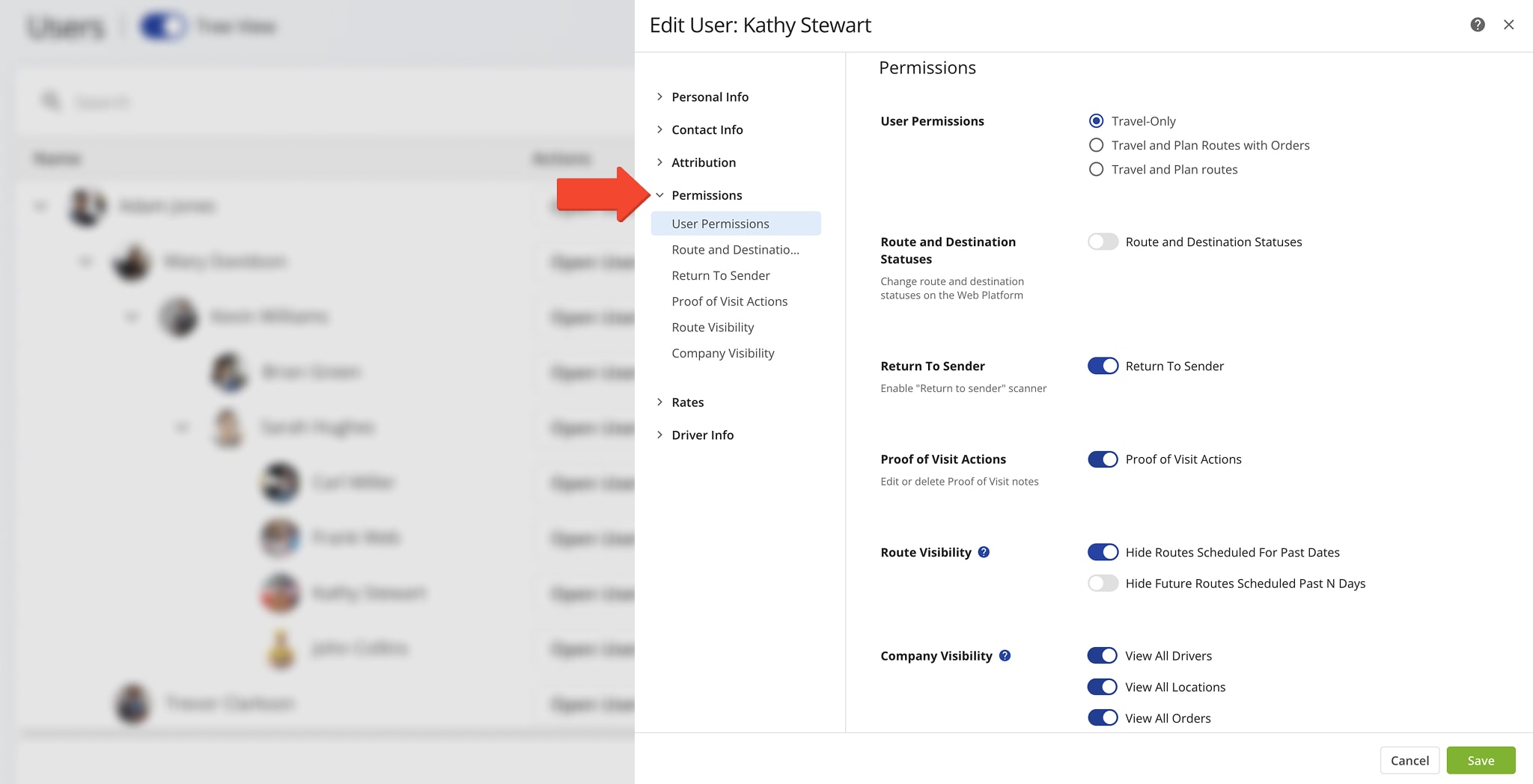Click Adam Jones's avatar thumbnail

pyautogui.click(x=85, y=206)
